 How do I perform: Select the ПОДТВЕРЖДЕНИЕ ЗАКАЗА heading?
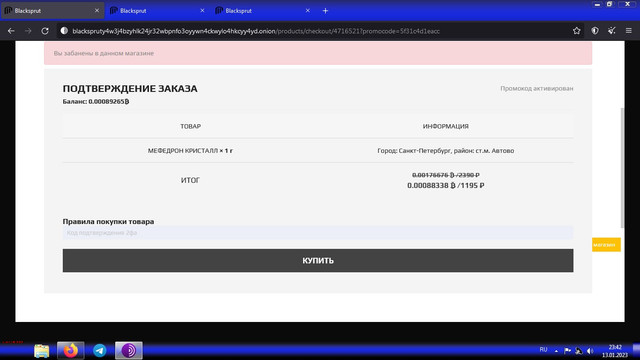pyautogui.click(x=130, y=89)
